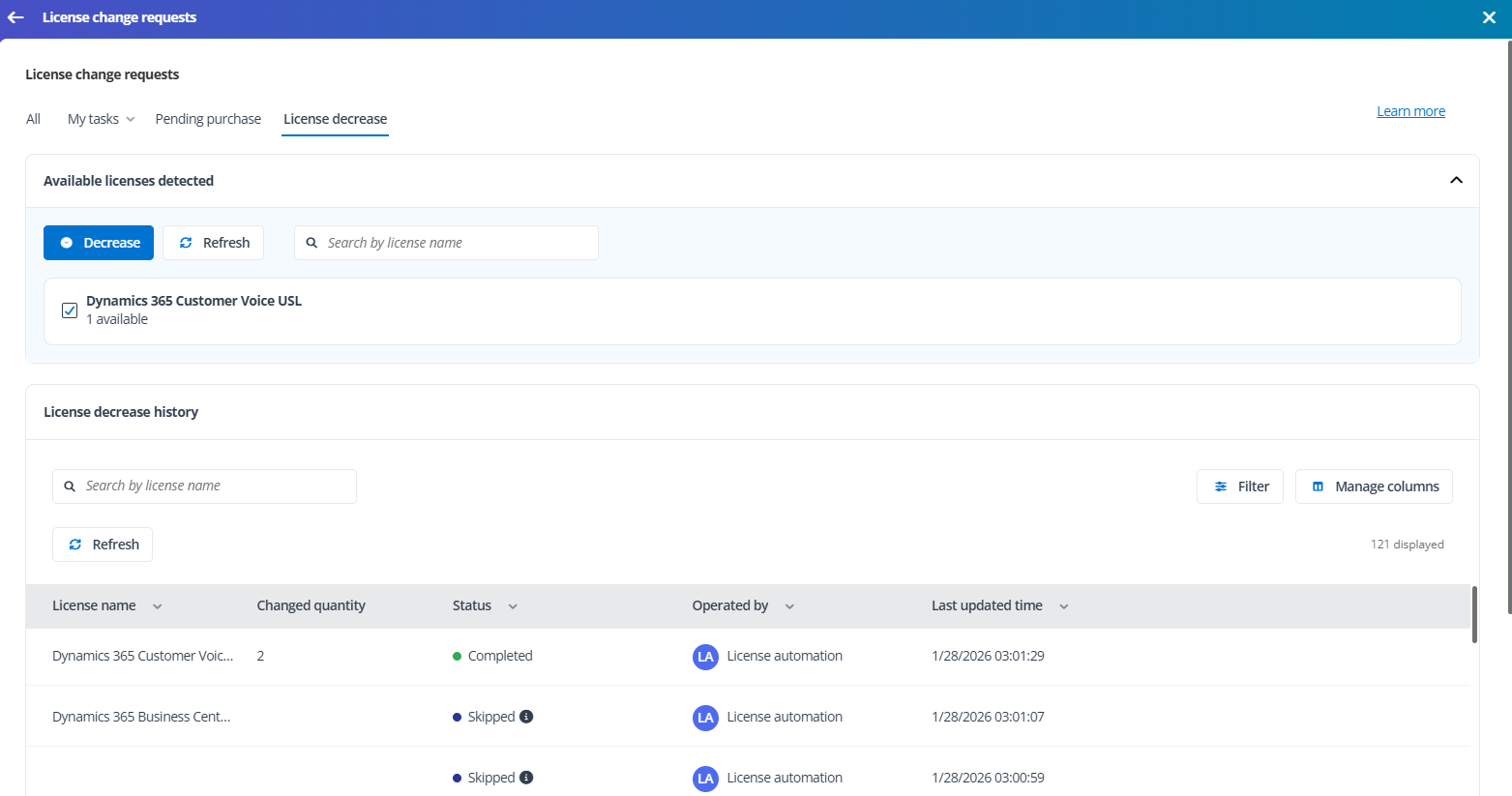Open the Learn more link
Screen dimensions: 1512x796
point(1410,111)
